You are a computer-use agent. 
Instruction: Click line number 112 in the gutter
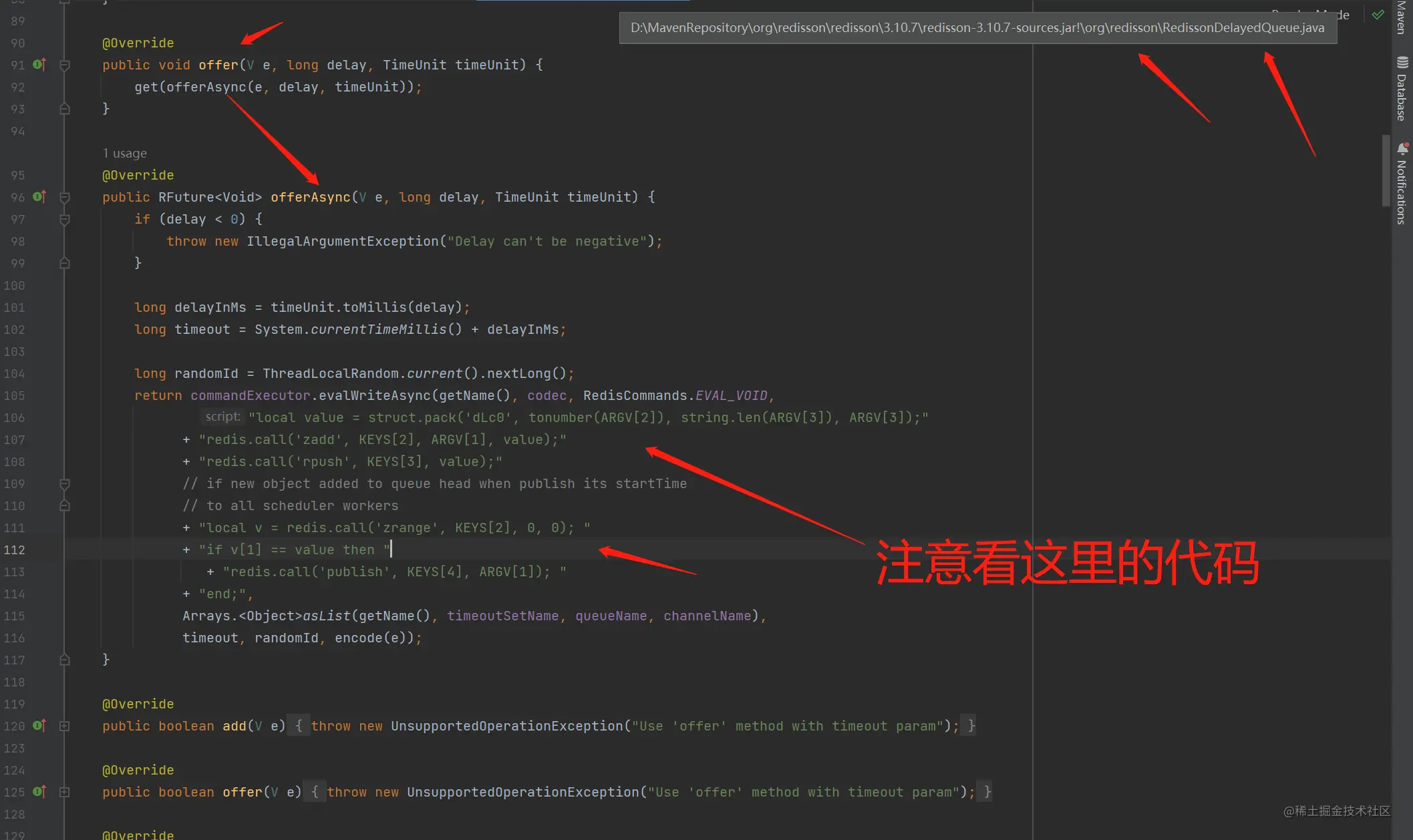14,550
